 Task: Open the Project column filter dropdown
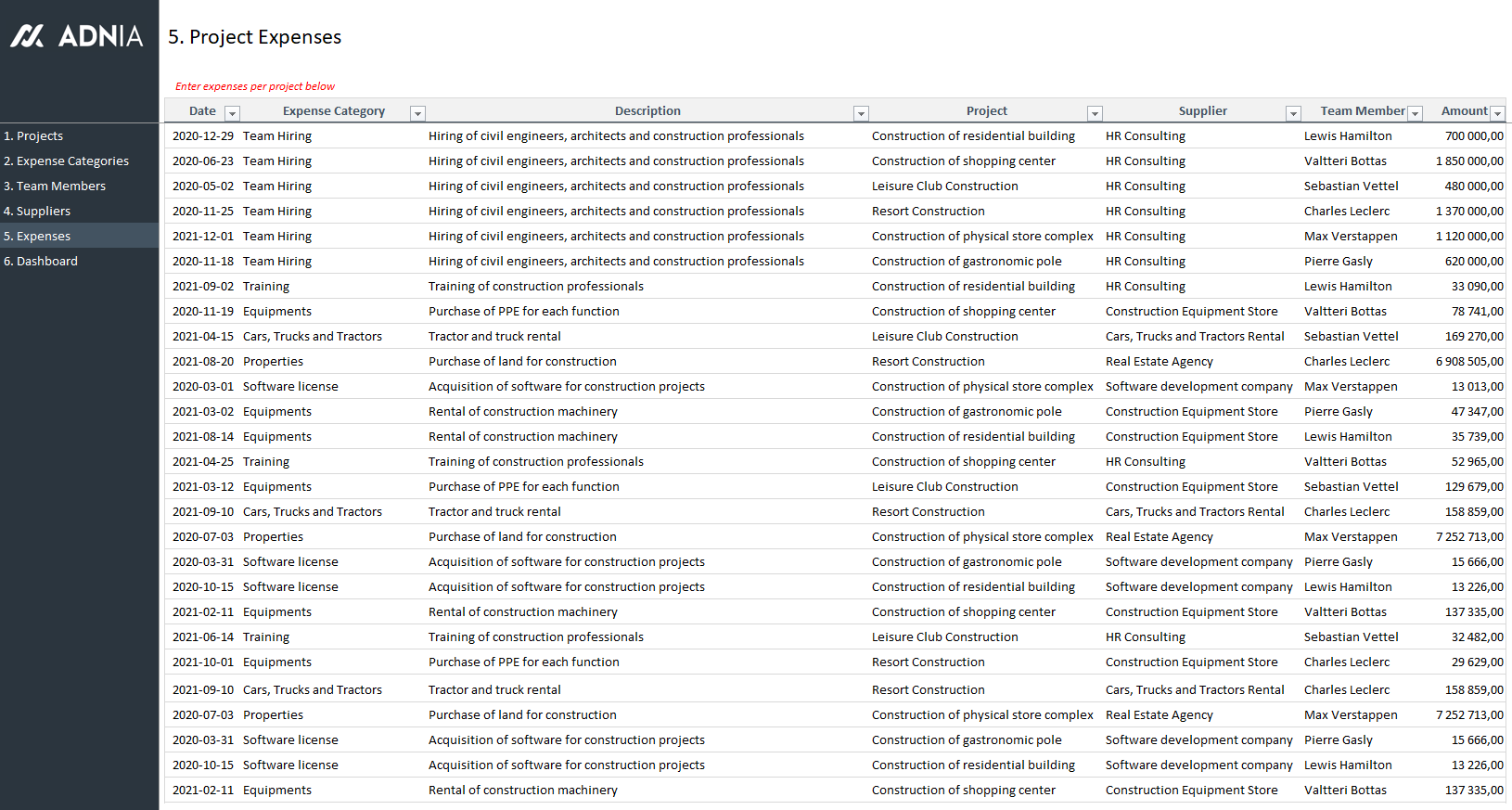tap(1095, 113)
